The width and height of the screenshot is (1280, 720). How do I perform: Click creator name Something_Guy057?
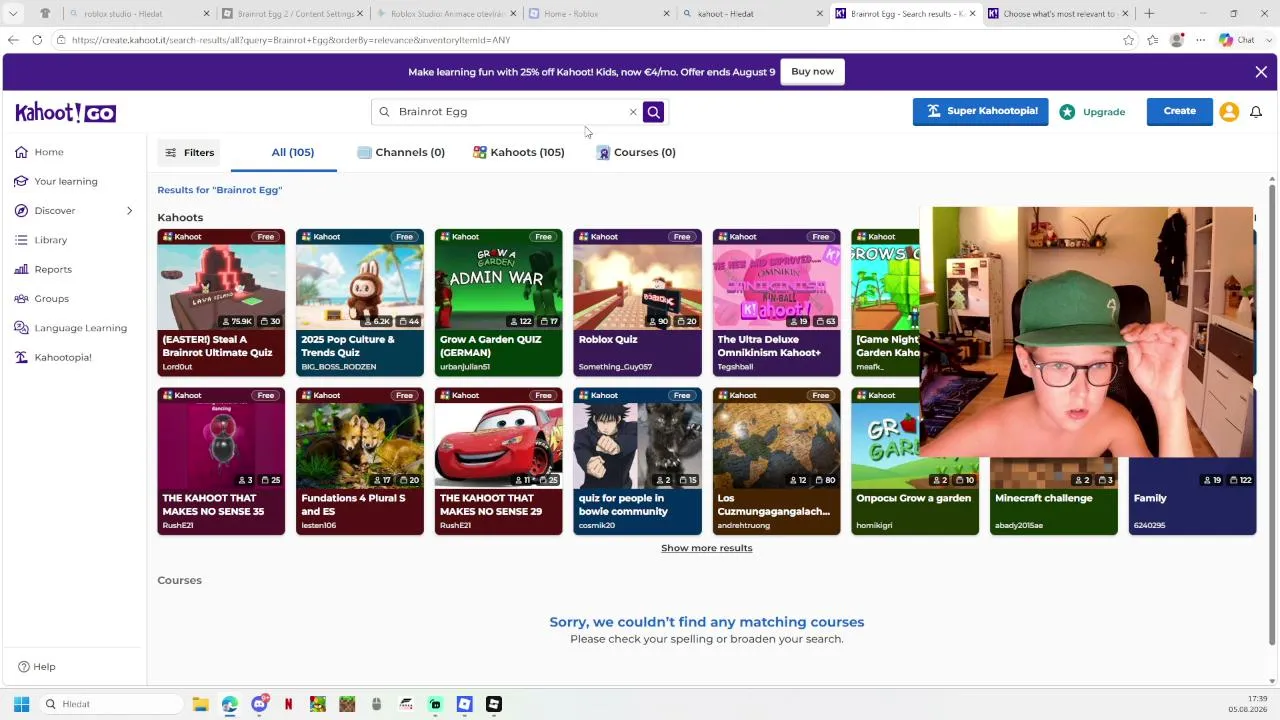click(615, 367)
